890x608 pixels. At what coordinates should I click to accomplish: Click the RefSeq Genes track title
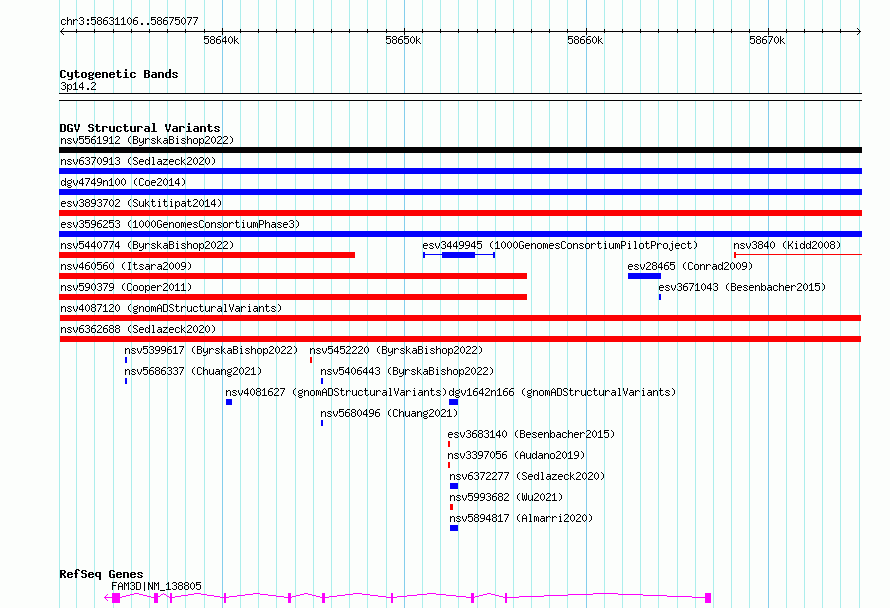(x=101, y=574)
